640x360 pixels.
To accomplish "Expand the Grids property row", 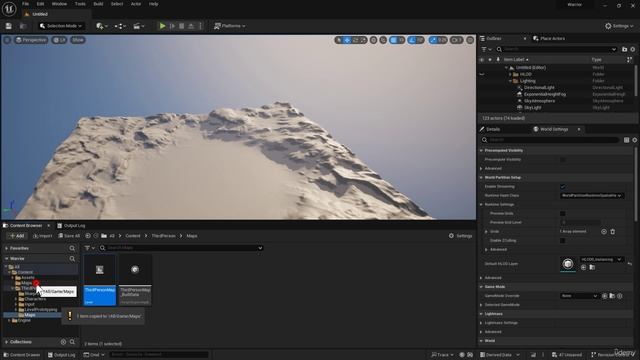I will coord(486,231).
